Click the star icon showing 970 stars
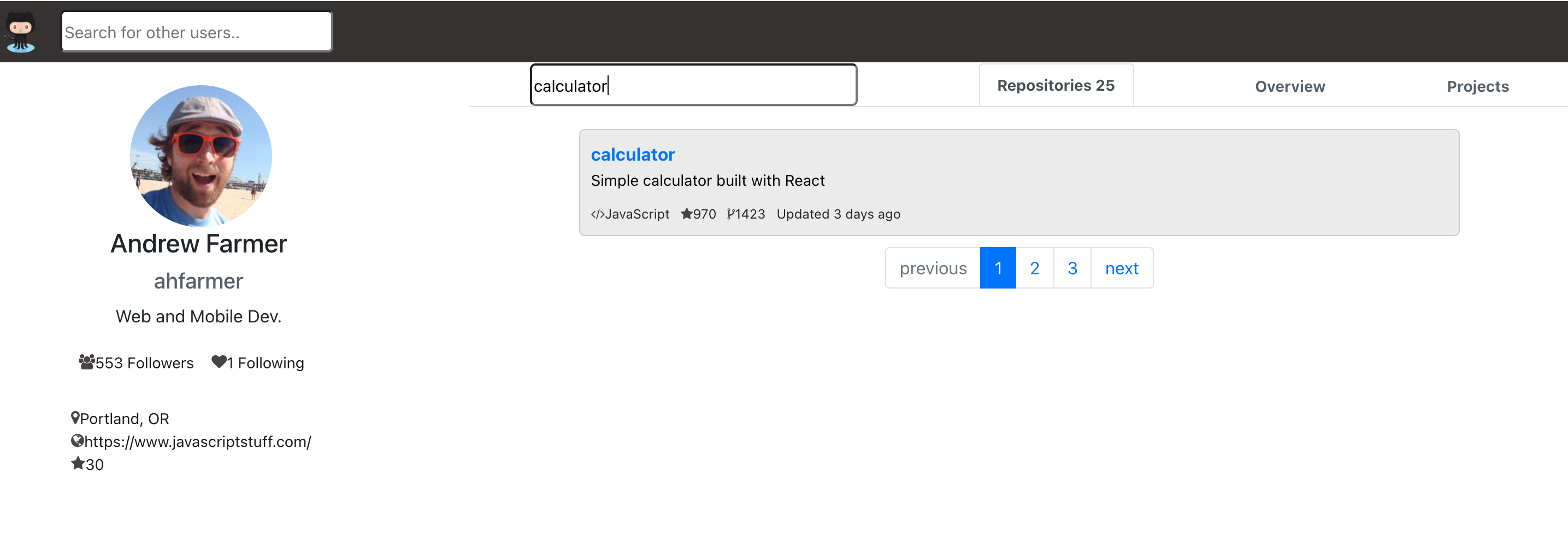1568x541 pixels. [x=687, y=214]
